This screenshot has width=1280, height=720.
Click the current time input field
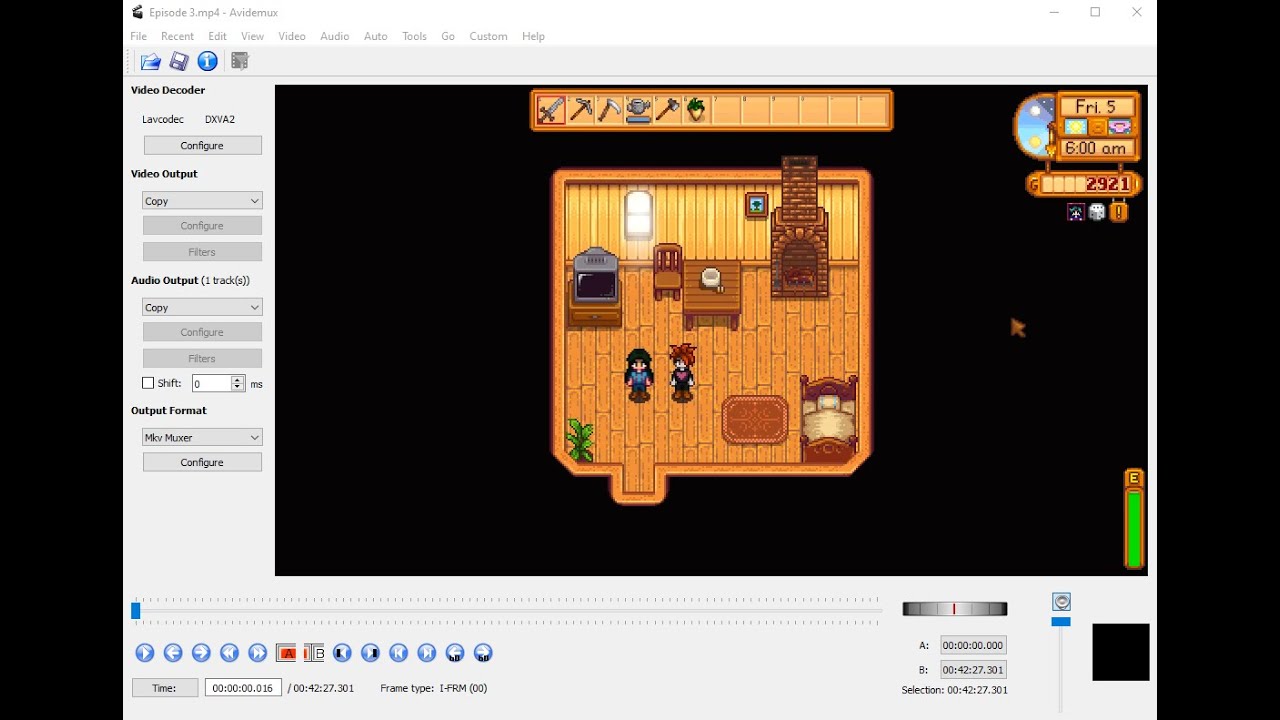click(243, 688)
